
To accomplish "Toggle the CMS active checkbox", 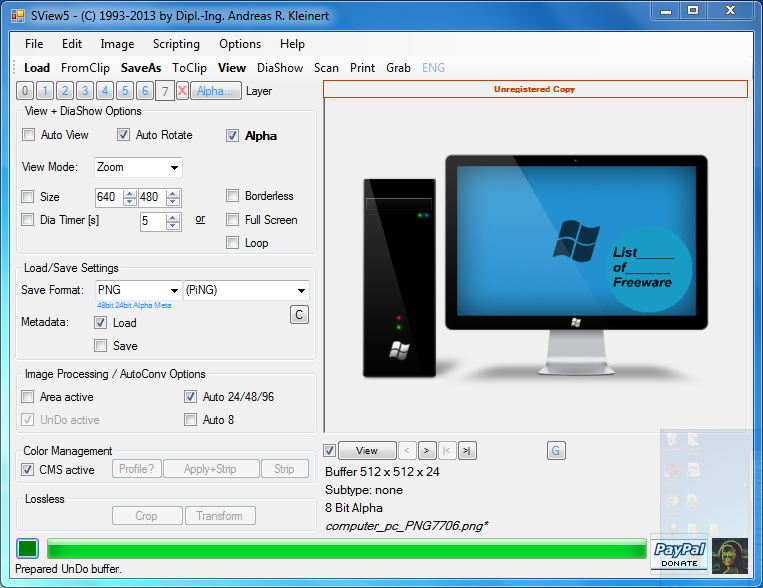I will click(x=28, y=470).
